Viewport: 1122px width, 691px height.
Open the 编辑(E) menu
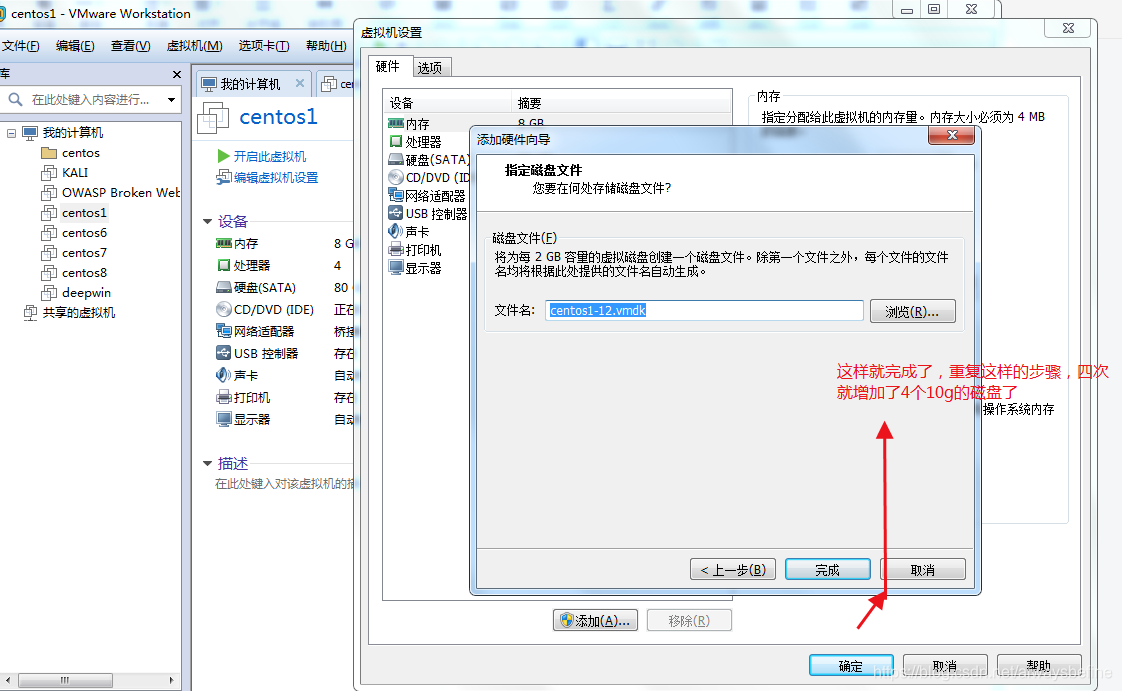[75, 46]
